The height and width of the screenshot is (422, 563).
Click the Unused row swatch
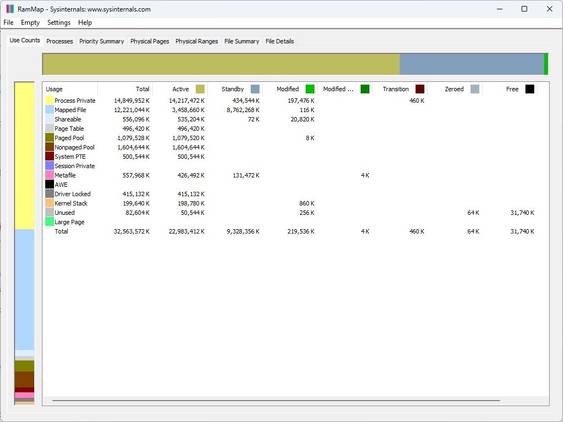point(50,212)
